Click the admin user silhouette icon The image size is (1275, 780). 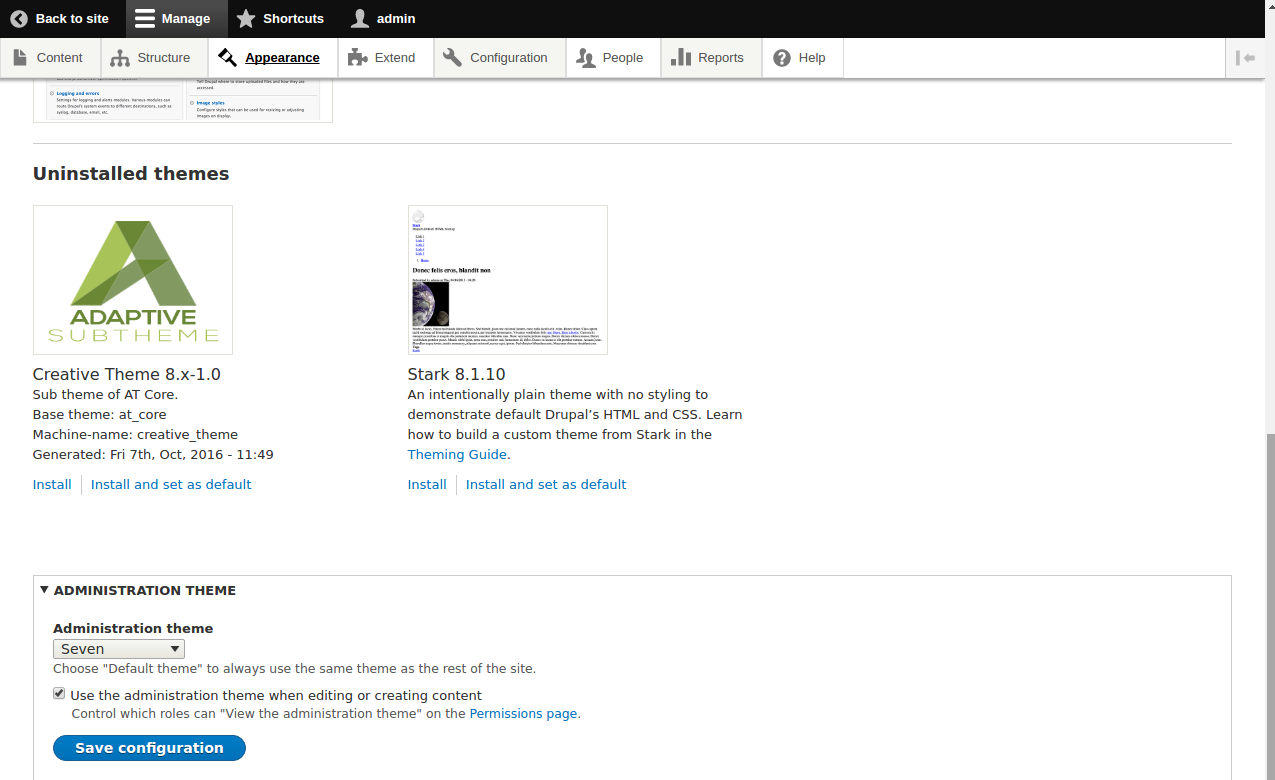point(360,19)
